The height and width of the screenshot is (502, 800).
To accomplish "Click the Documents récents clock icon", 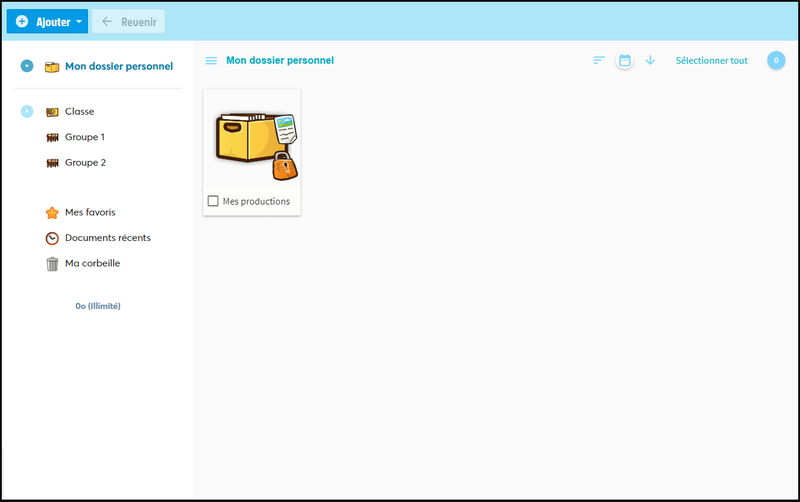I will 52,238.
